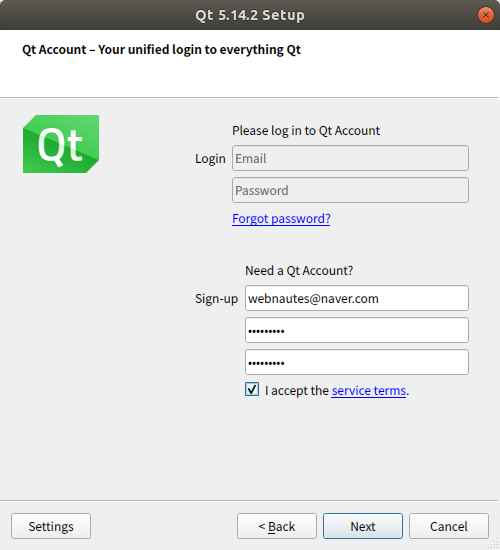Go to the previous page with Back
The width and height of the screenshot is (500, 550).
277,526
